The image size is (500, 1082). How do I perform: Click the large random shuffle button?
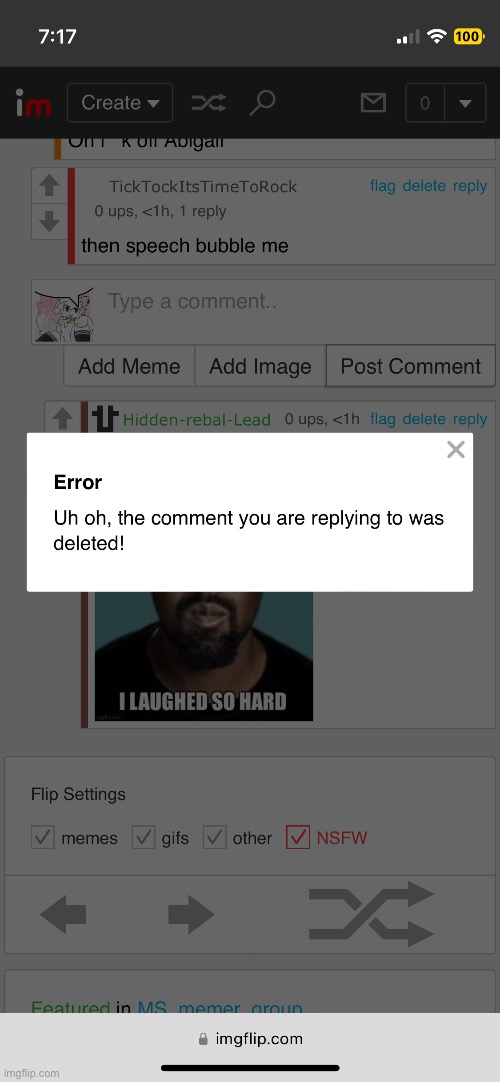[371, 914]
